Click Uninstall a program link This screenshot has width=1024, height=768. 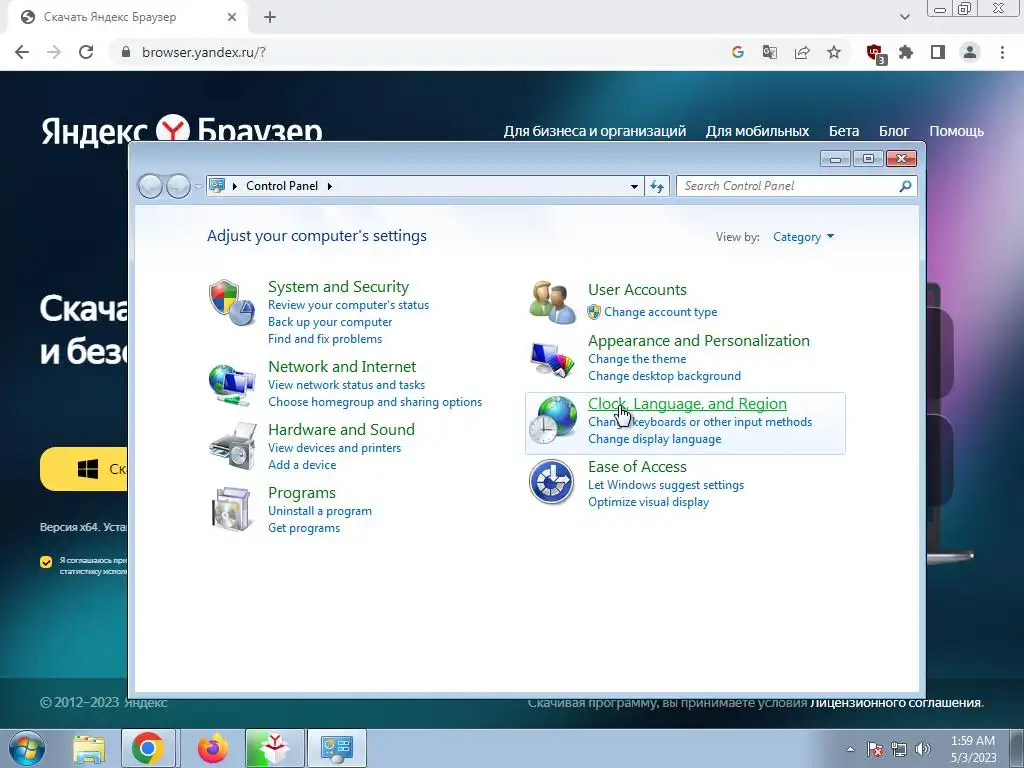[319, 511]
